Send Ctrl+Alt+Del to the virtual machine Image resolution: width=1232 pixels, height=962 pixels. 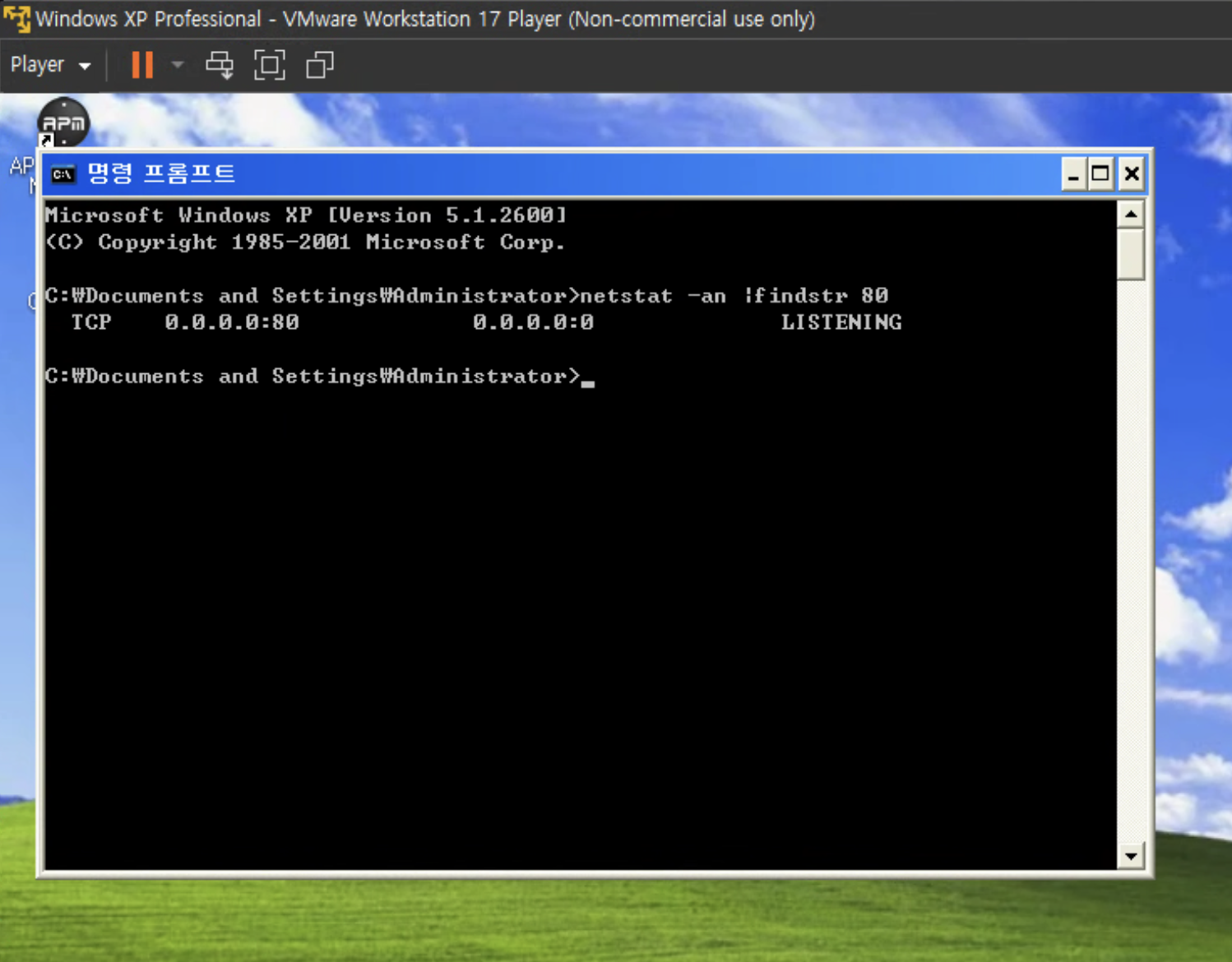coord(220,65)
